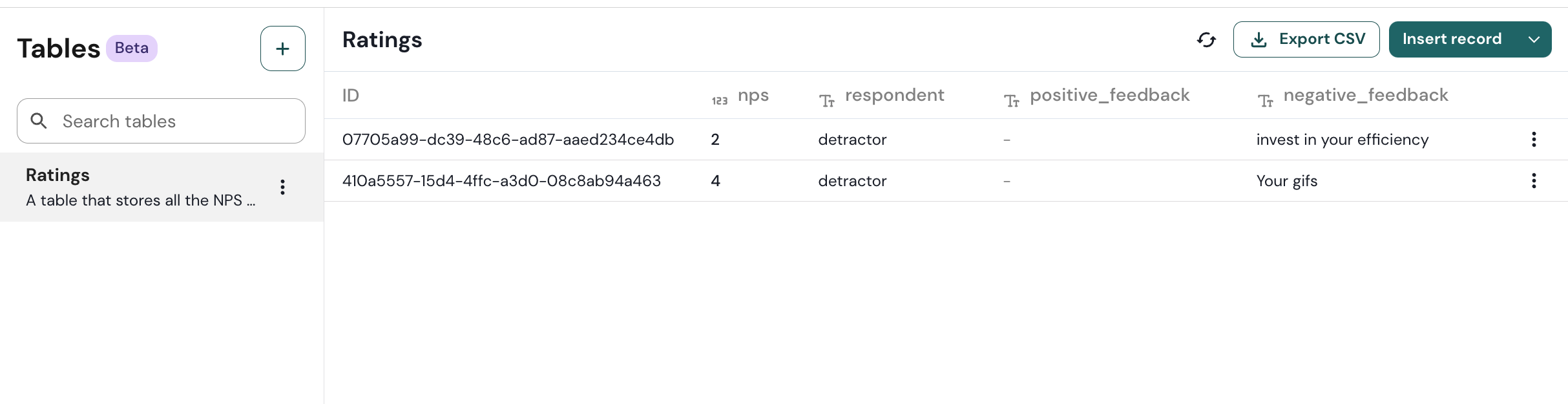Focus the Search tables field
1568x404 pixels.
(x=174, y=121)
